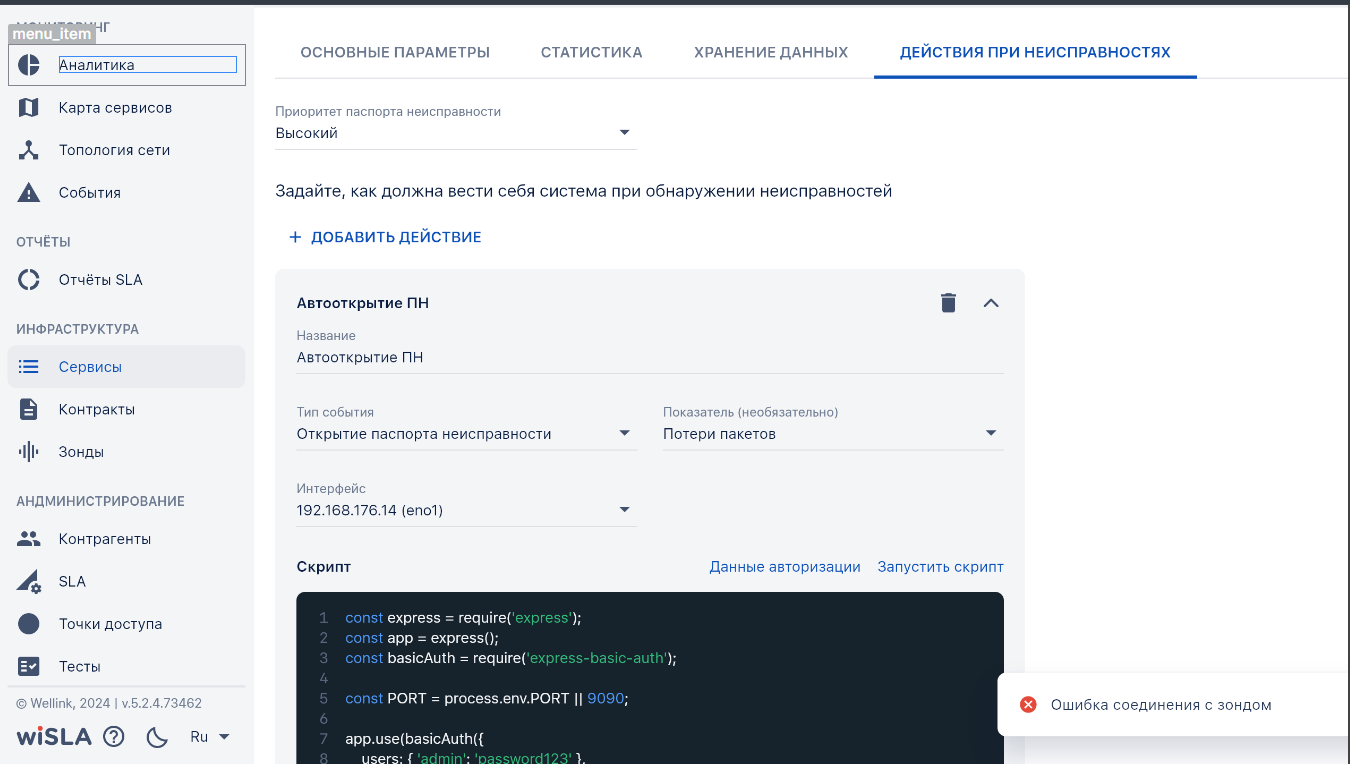Click the PORT constant line in the script
The image size is (1350, 764).
[x=488, y=698]
